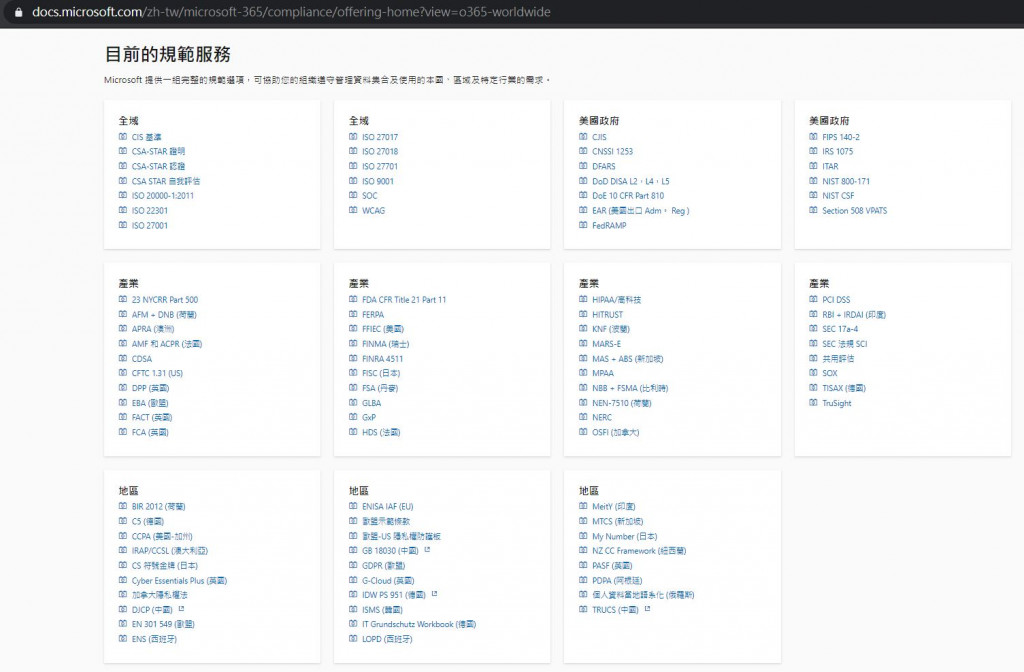Open the DoE 10 CFR Part 810 link

point(628,196)
